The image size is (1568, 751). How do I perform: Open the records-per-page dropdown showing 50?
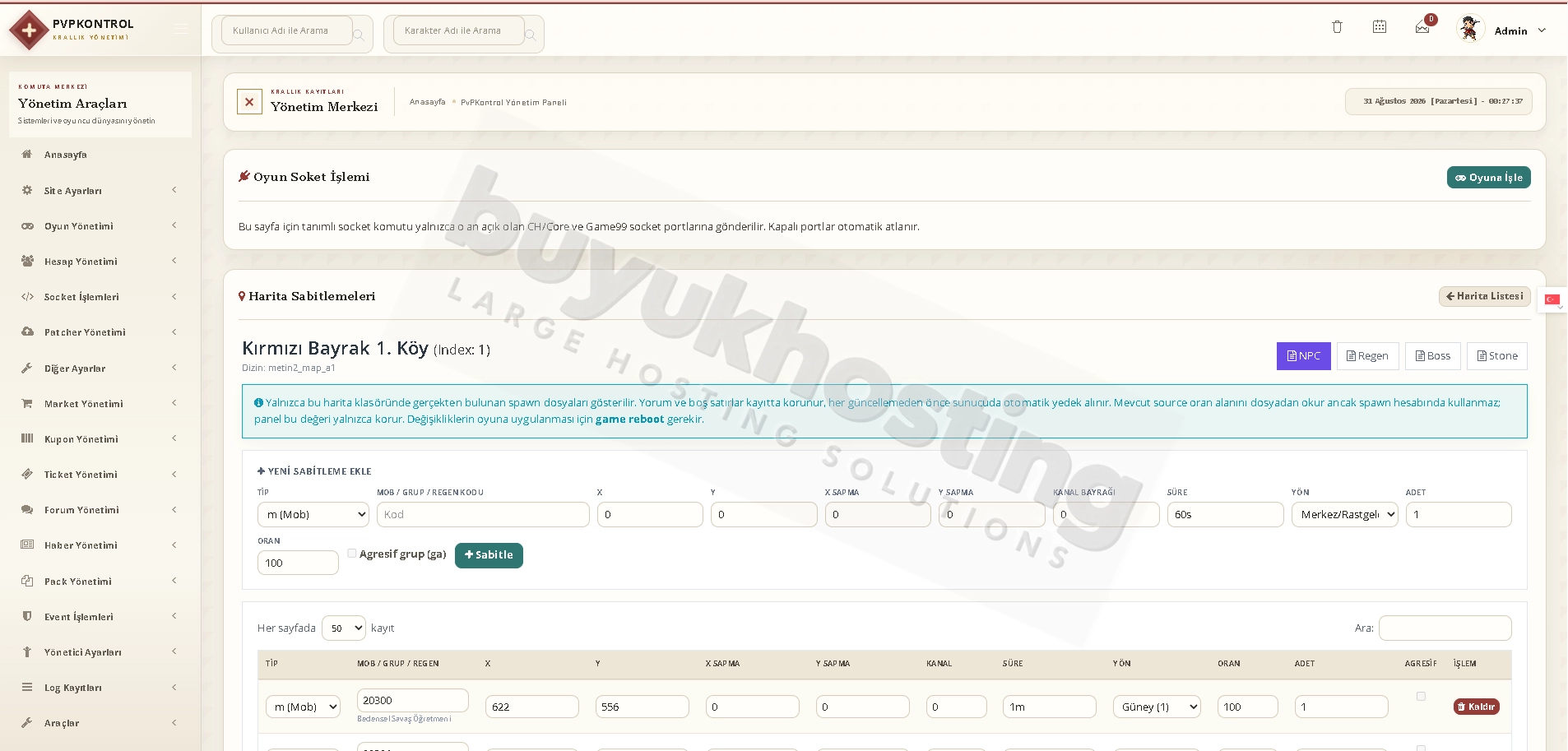point(344,628)
